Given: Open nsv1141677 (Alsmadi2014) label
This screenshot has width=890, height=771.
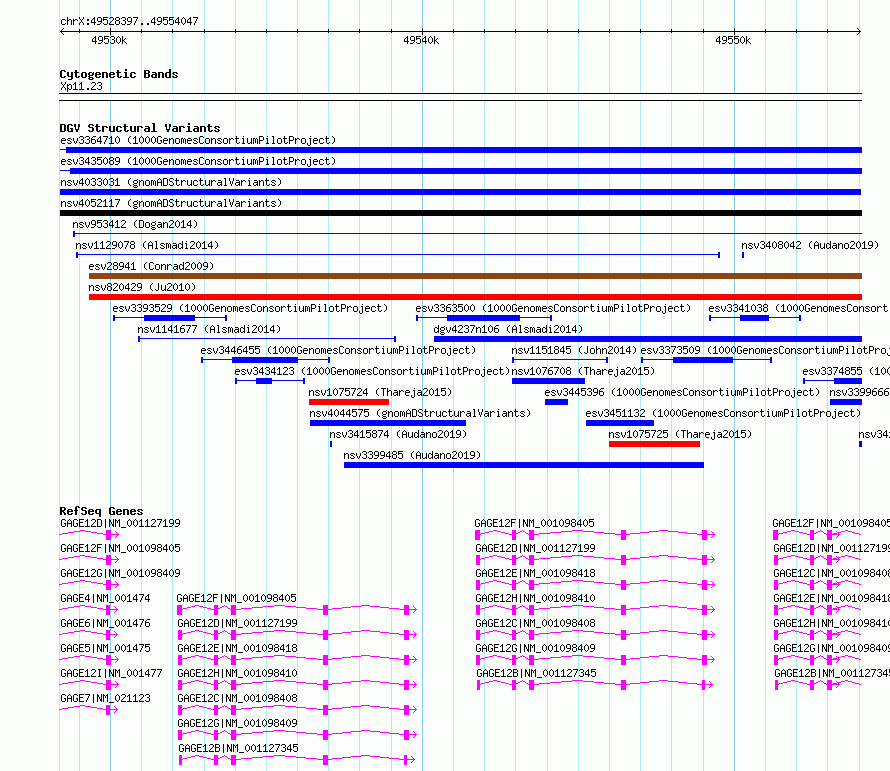Looking at the screenshot, I should [x=209, y=329].
